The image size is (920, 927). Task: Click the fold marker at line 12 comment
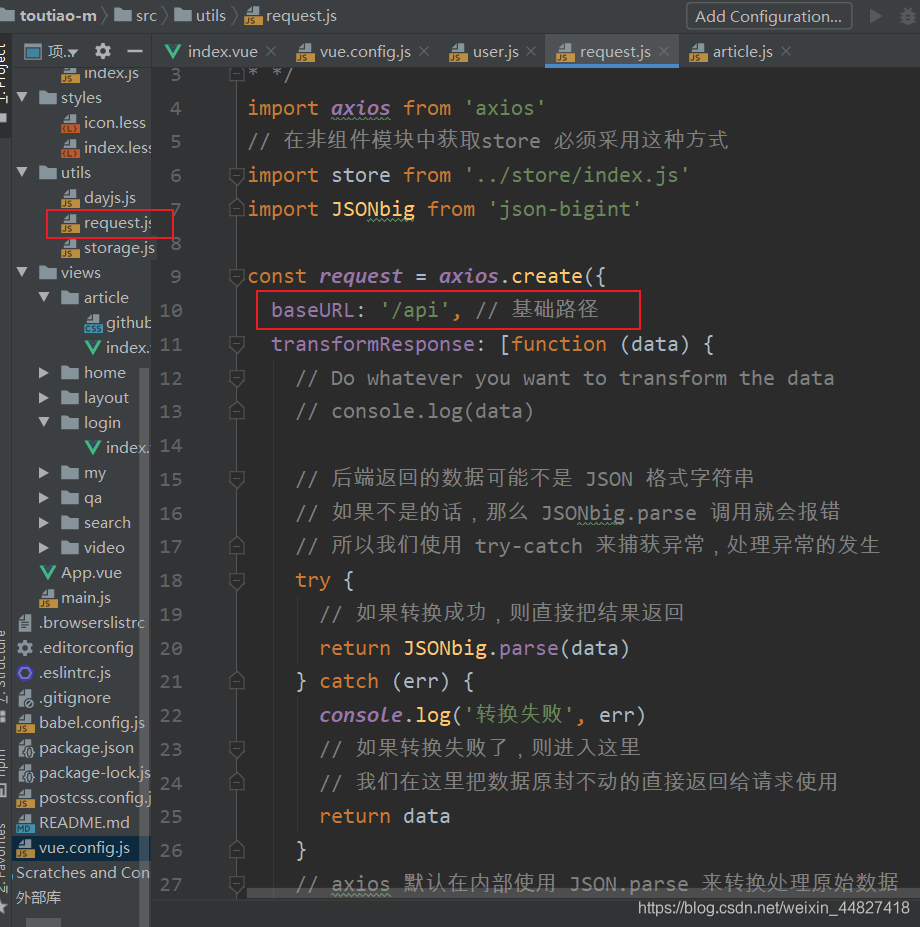(x=237, y=378)
